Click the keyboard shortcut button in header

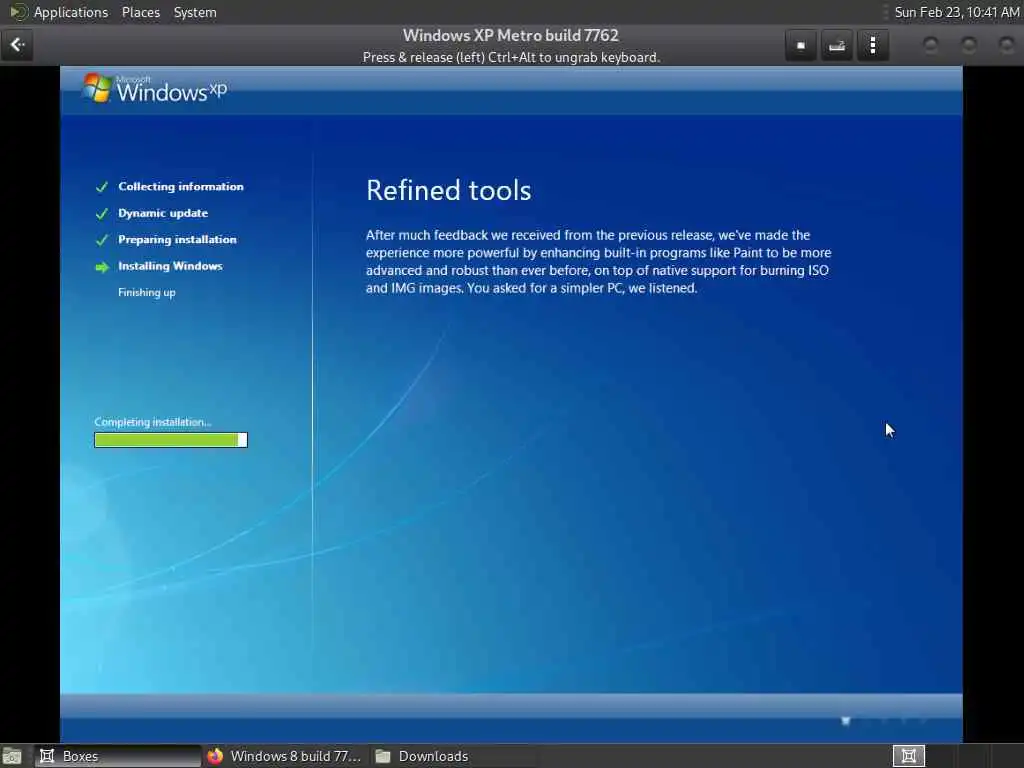(837, 46)
